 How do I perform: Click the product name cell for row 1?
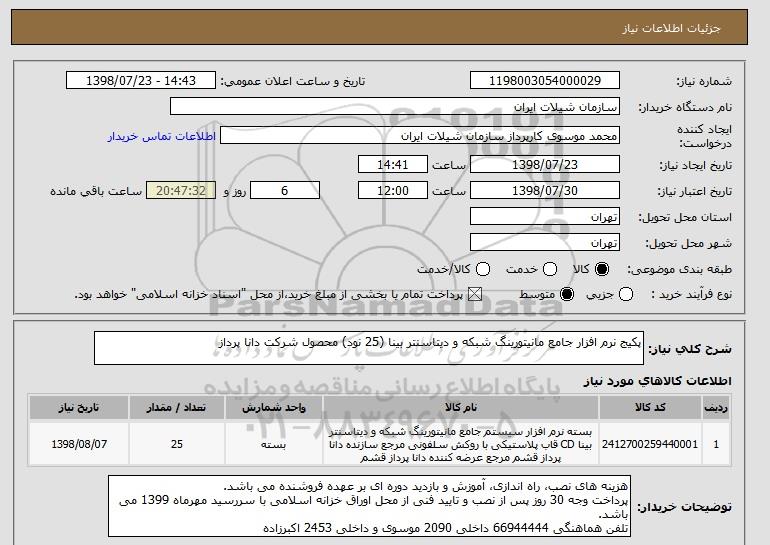(461, 444)
